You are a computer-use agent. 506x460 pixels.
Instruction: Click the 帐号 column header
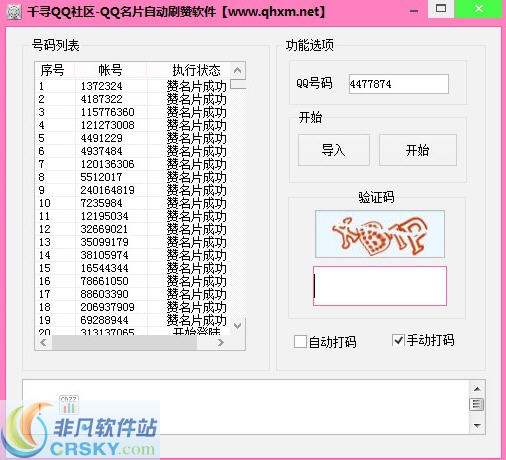coord(110,70)
